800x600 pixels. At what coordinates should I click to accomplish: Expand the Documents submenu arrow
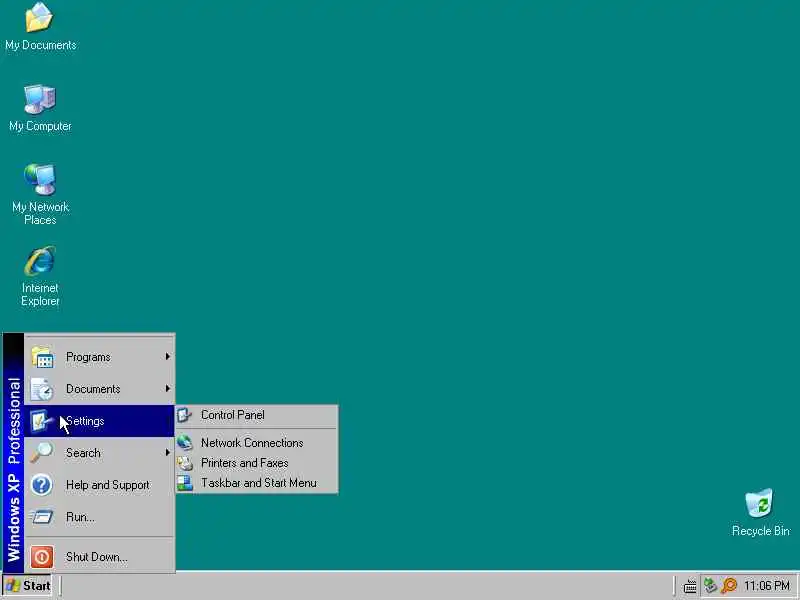tap(167, 389)
